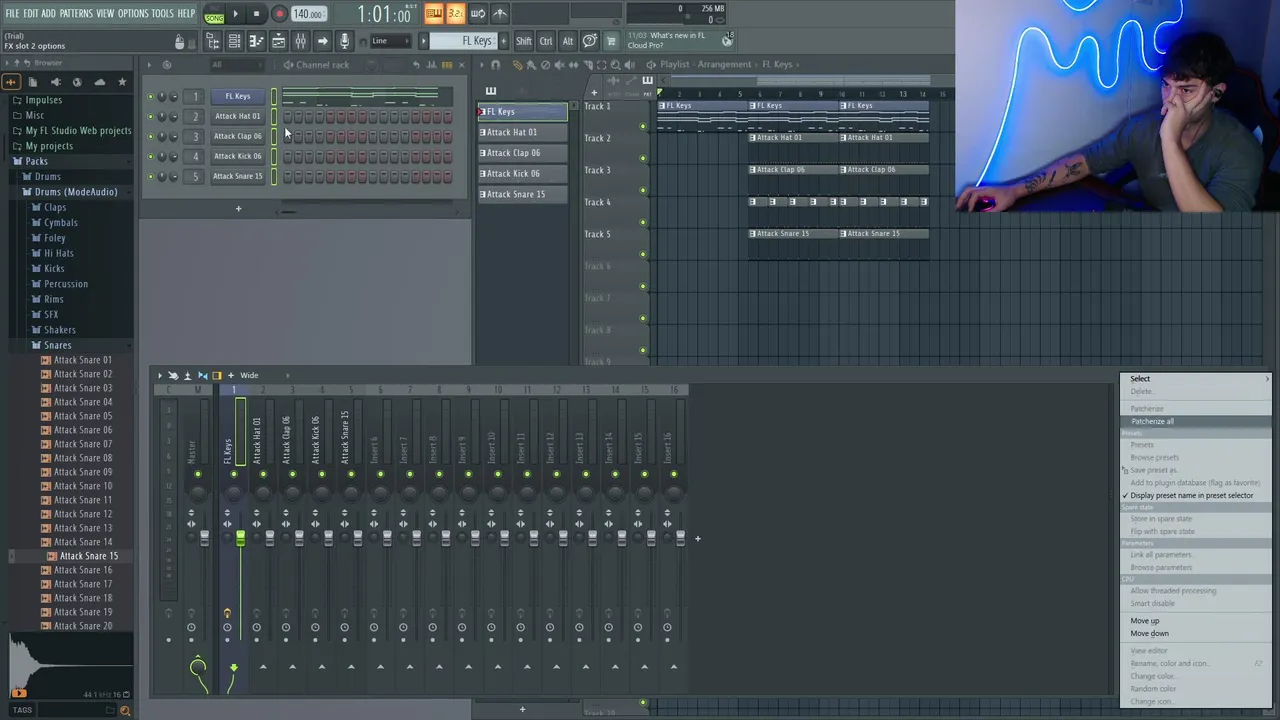The height and width of the screenshot is (720, 1280).
Task: Select Attack Snare 07 sample
Action: [x=83, y=444]
